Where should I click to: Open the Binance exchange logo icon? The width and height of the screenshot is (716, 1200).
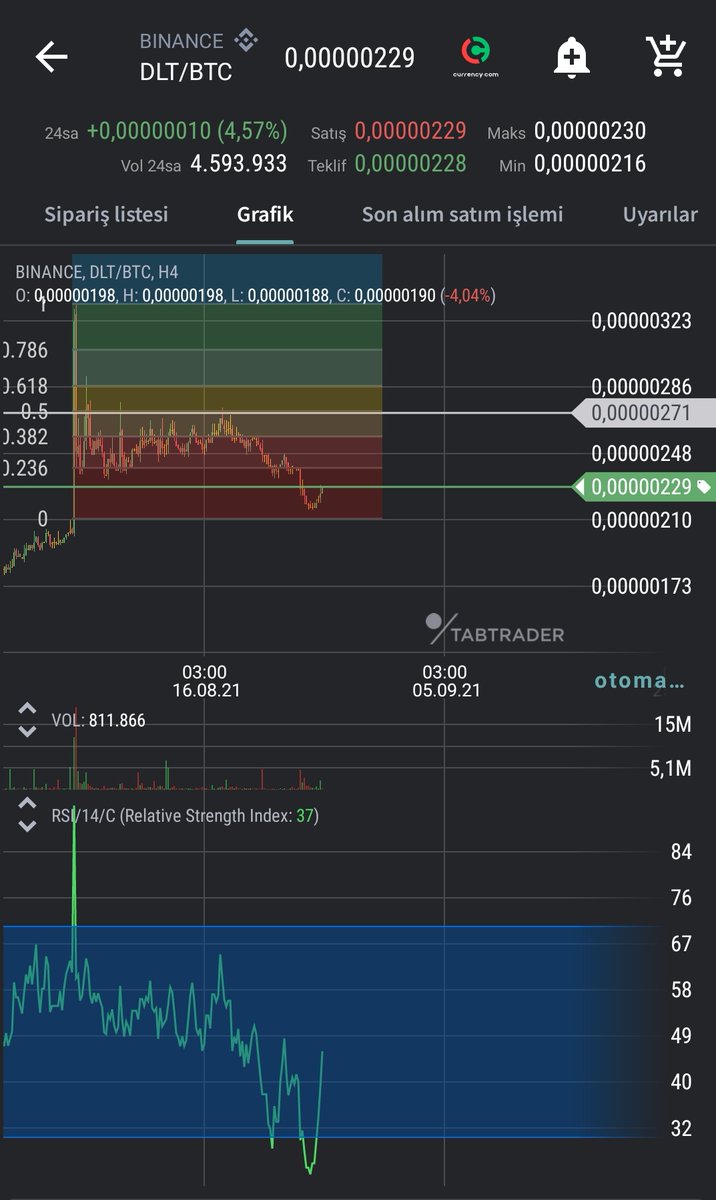tap(245, 41)
